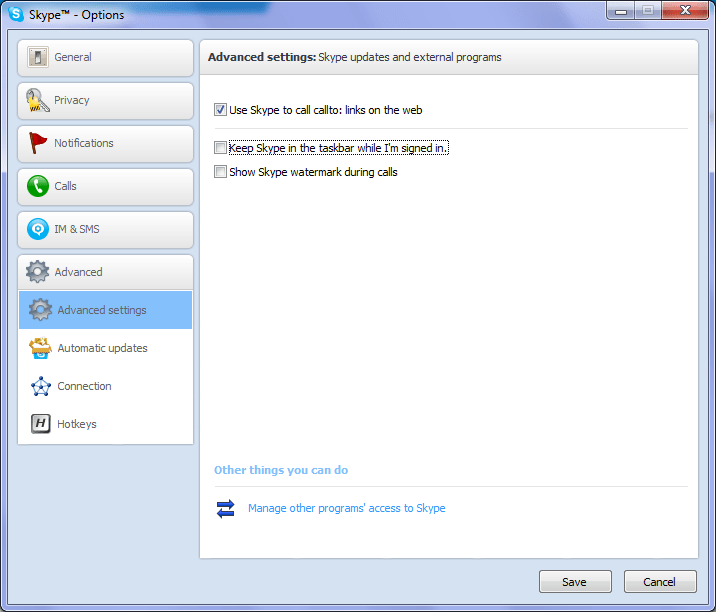The width and height of the screenshot is (716, 612).
Task: Click the 'Other things you can do' heading
Action: pyautogui.click(x=281, y=470)
